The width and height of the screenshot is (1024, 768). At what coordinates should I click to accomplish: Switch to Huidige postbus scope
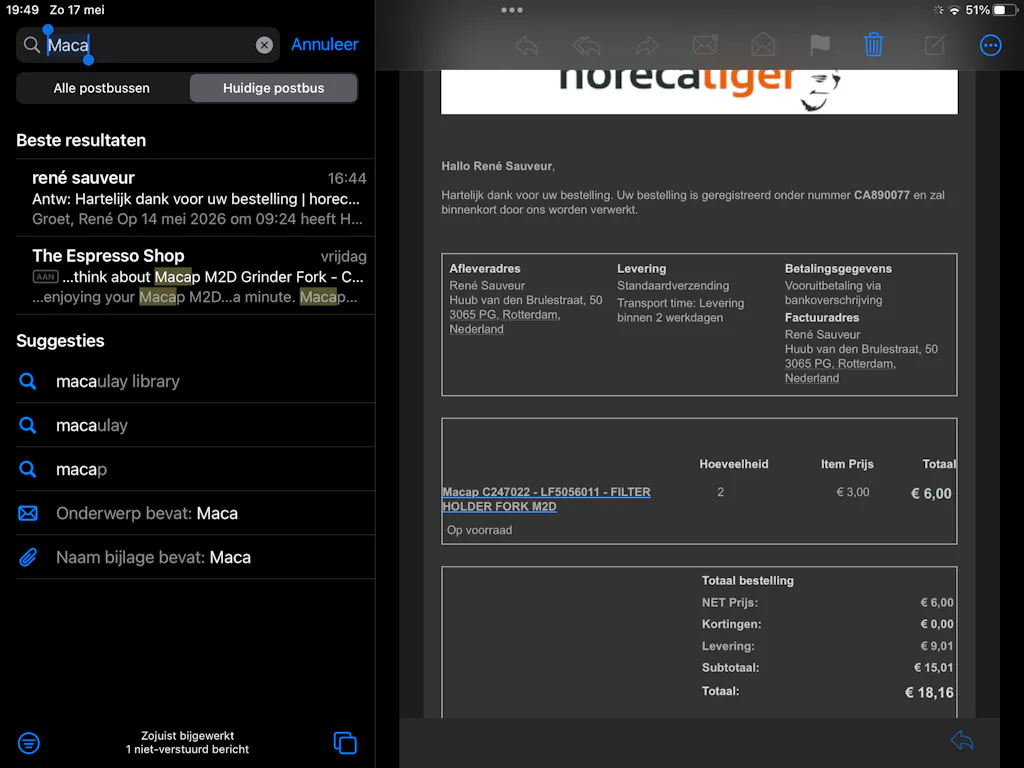pos(274,88)
